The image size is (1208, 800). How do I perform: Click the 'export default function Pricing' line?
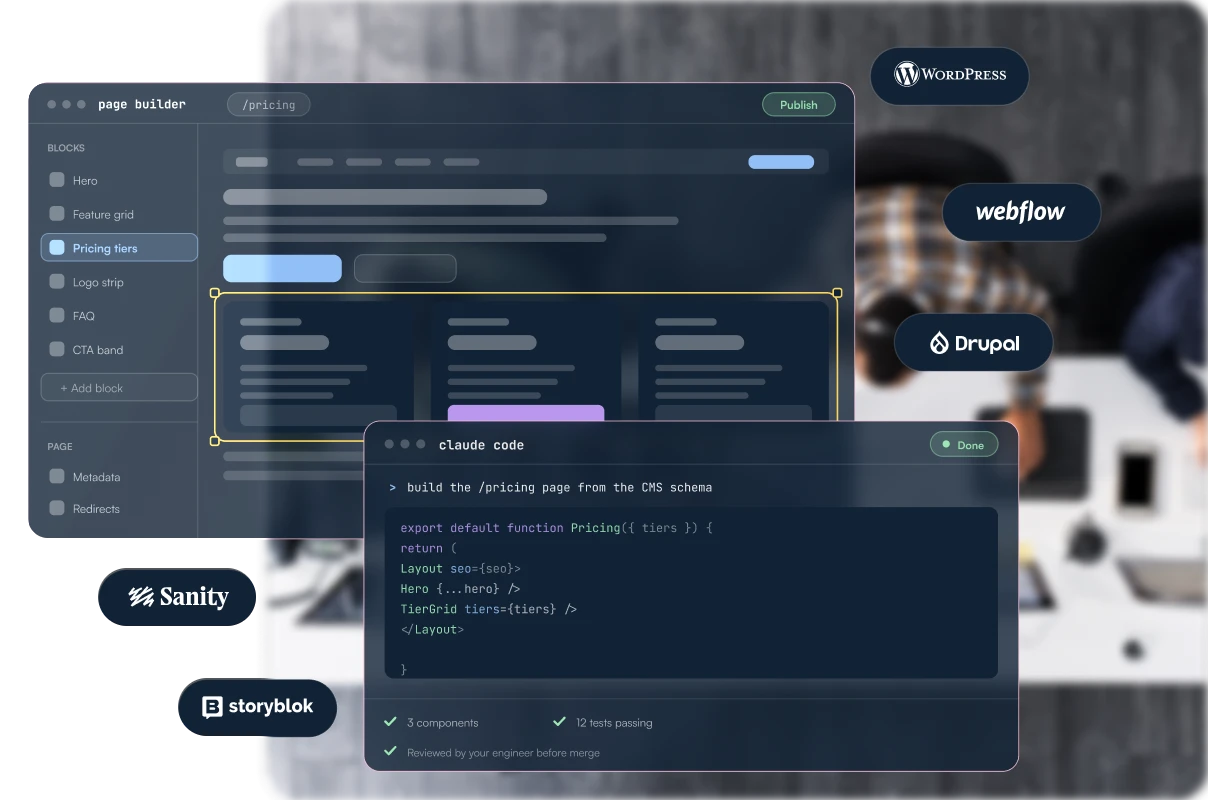pos(556,528)
